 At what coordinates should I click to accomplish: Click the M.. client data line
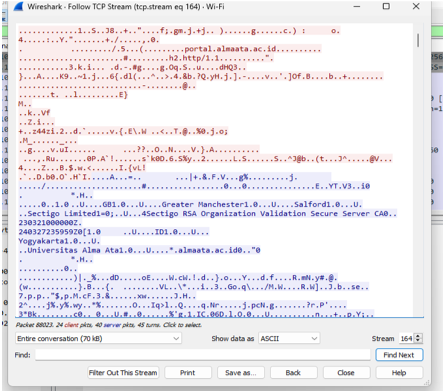click(25, 104)
